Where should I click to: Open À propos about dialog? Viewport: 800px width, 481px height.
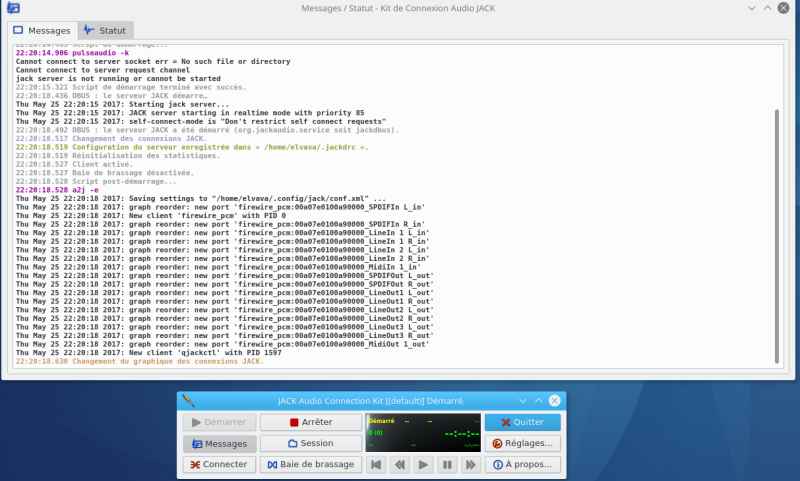(522, 464)
